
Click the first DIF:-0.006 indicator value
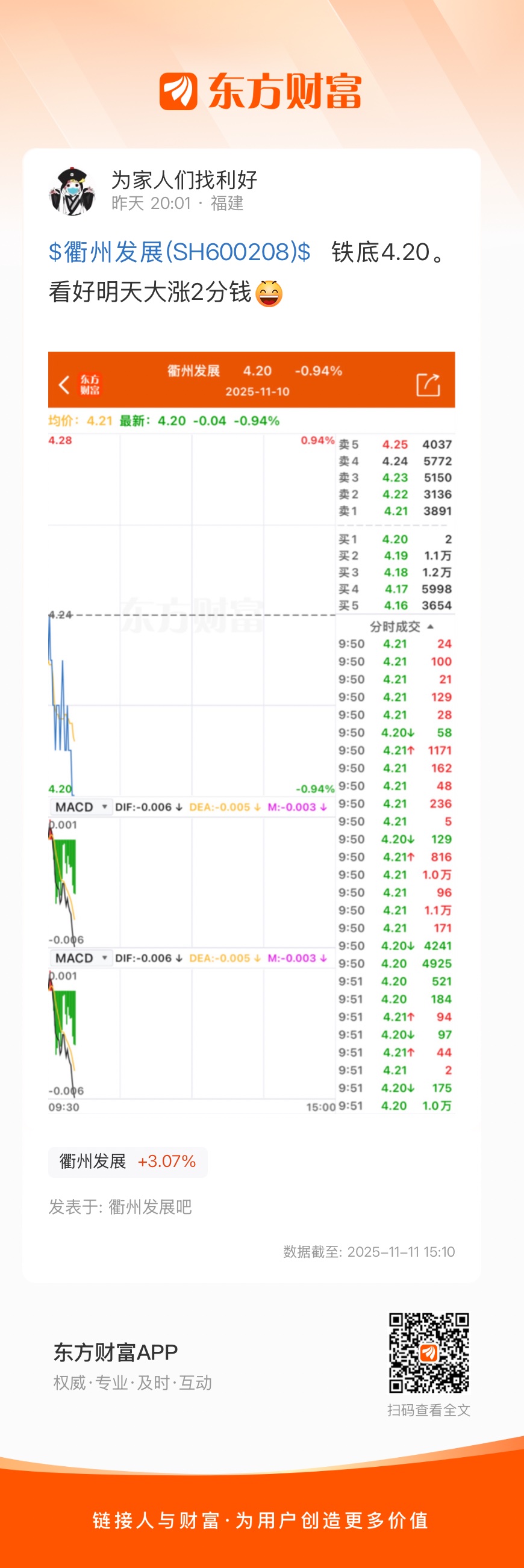pyautogui.click(x=149, y=807)
